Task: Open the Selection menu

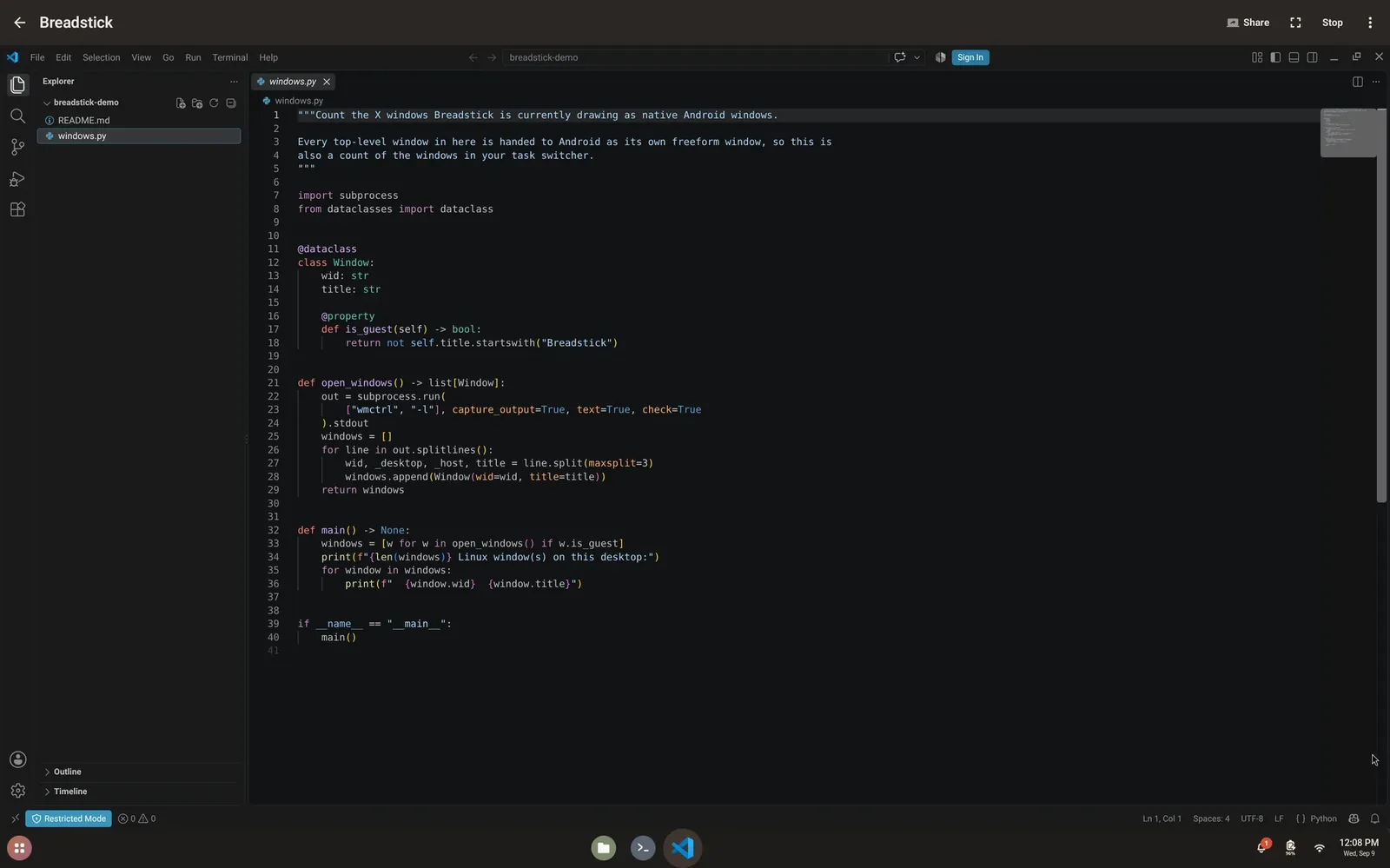Action: pyautogui.click(x=102, y=57)
